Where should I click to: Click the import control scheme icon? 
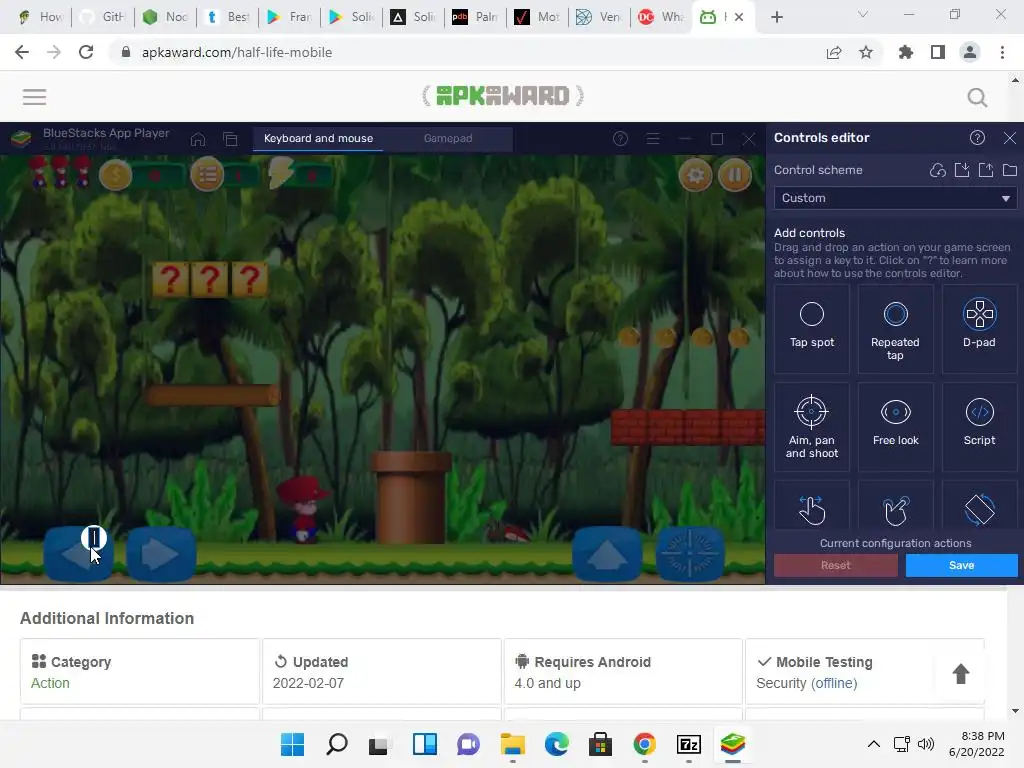click(x=962, y=170)
